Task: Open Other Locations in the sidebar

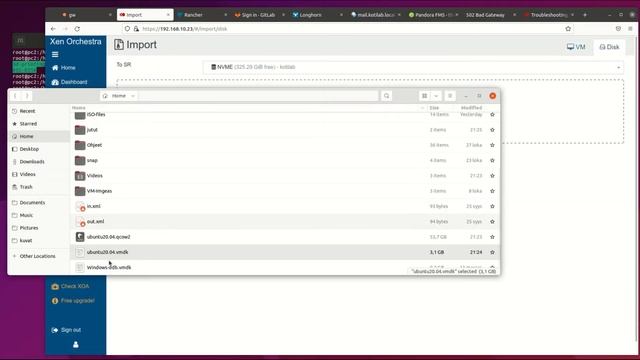Action: click(x=39, y=256)
